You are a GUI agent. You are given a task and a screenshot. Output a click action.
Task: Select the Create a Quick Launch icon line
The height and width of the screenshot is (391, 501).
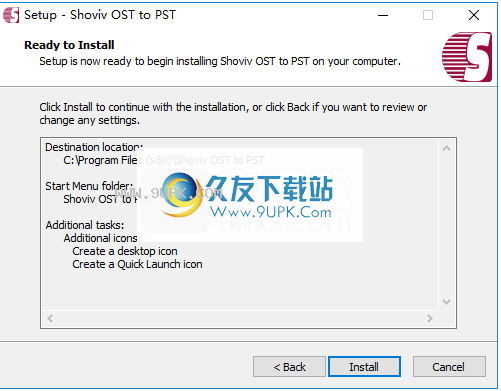click(137, 264)
